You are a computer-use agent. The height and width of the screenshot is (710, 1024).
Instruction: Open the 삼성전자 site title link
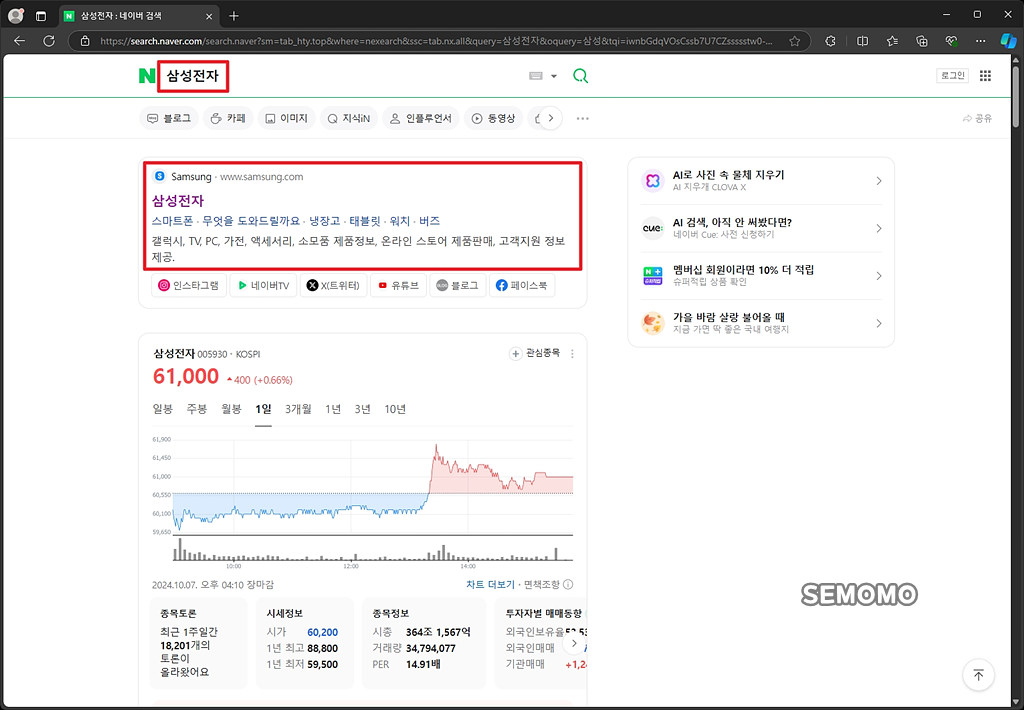[x=178, y=201]
